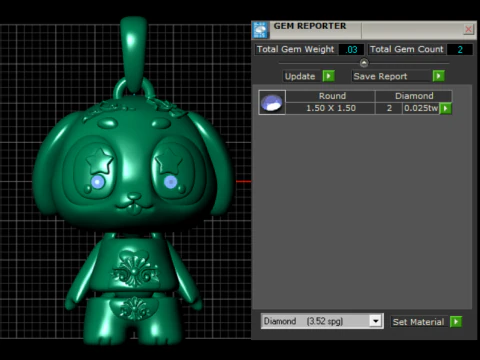Image resolution: width=480 pixels, height=360 pixels.
Task: Select the right eye gem on the model
Action: click(x=170, y=182)
